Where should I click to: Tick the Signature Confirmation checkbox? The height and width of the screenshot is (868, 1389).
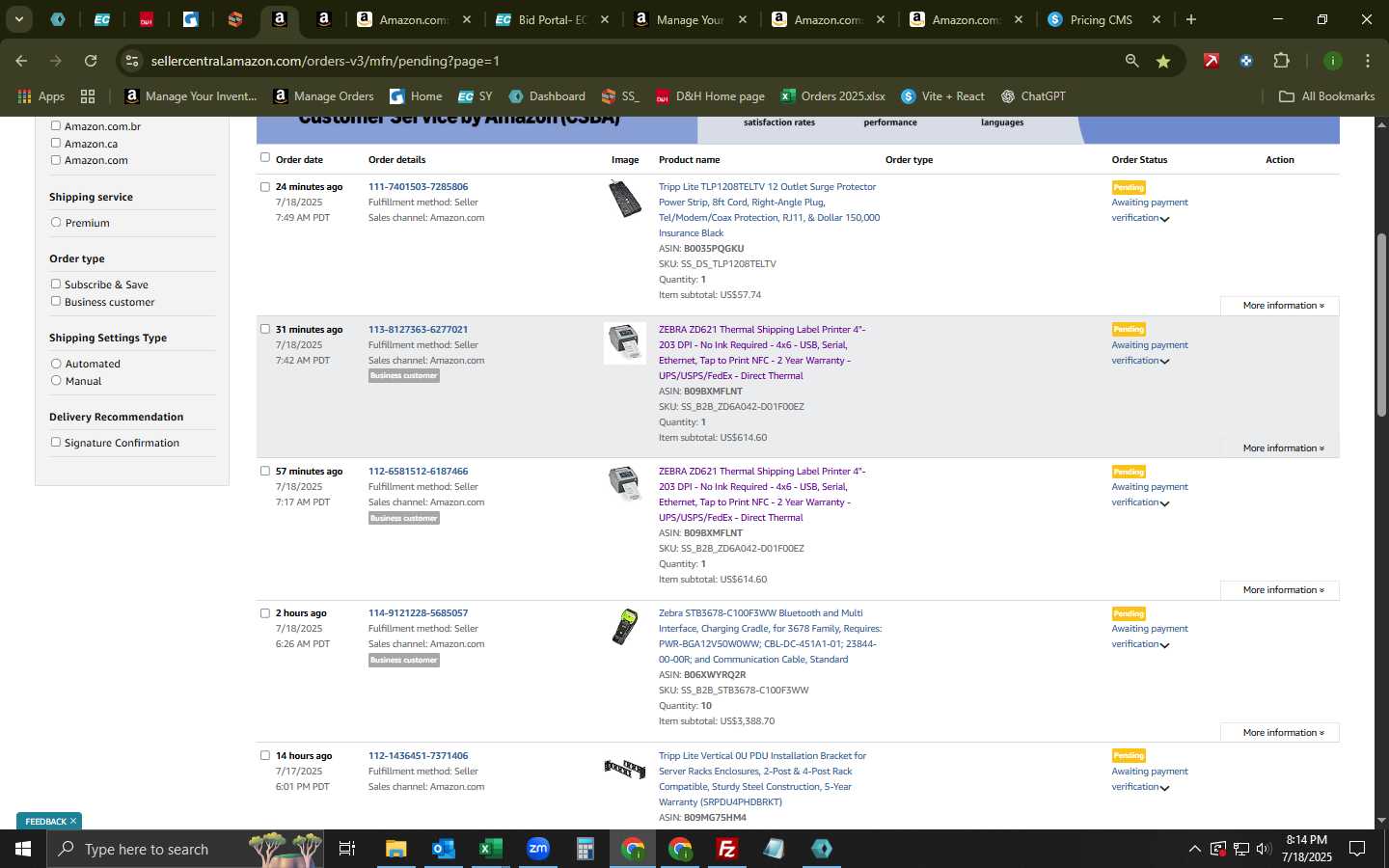[56, 442]
